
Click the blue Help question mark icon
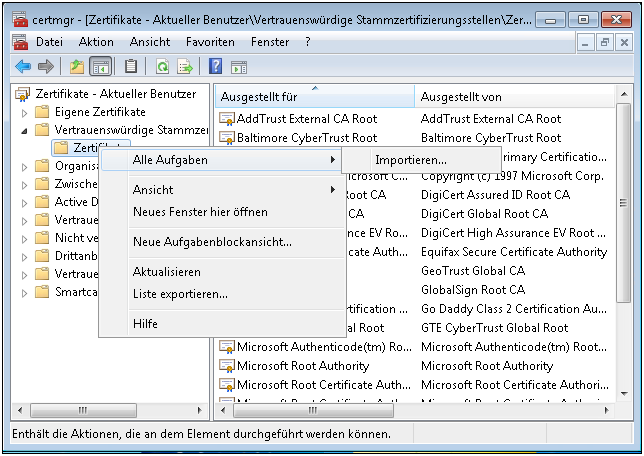[215, 66]
